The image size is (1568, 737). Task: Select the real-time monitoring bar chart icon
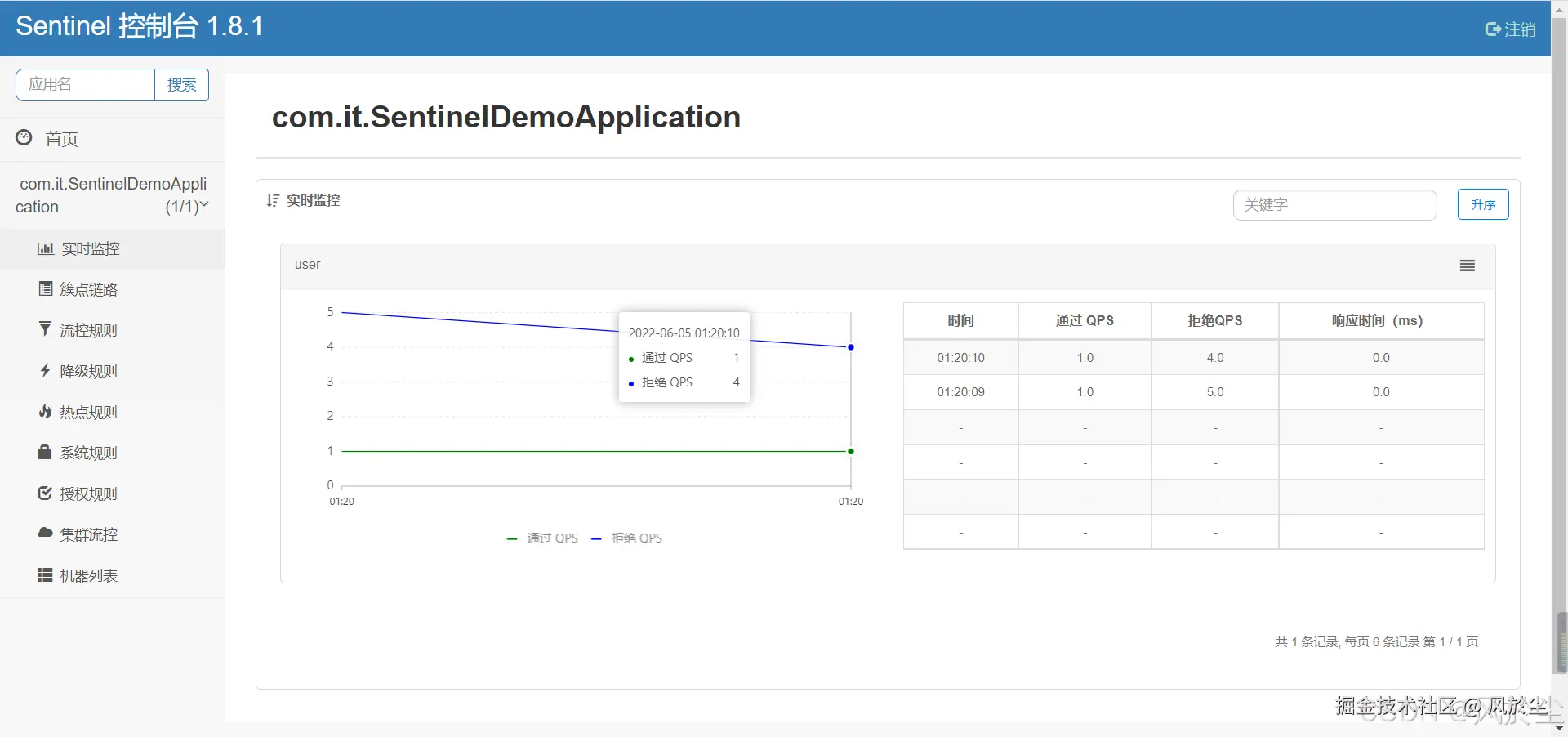(46, 248)
